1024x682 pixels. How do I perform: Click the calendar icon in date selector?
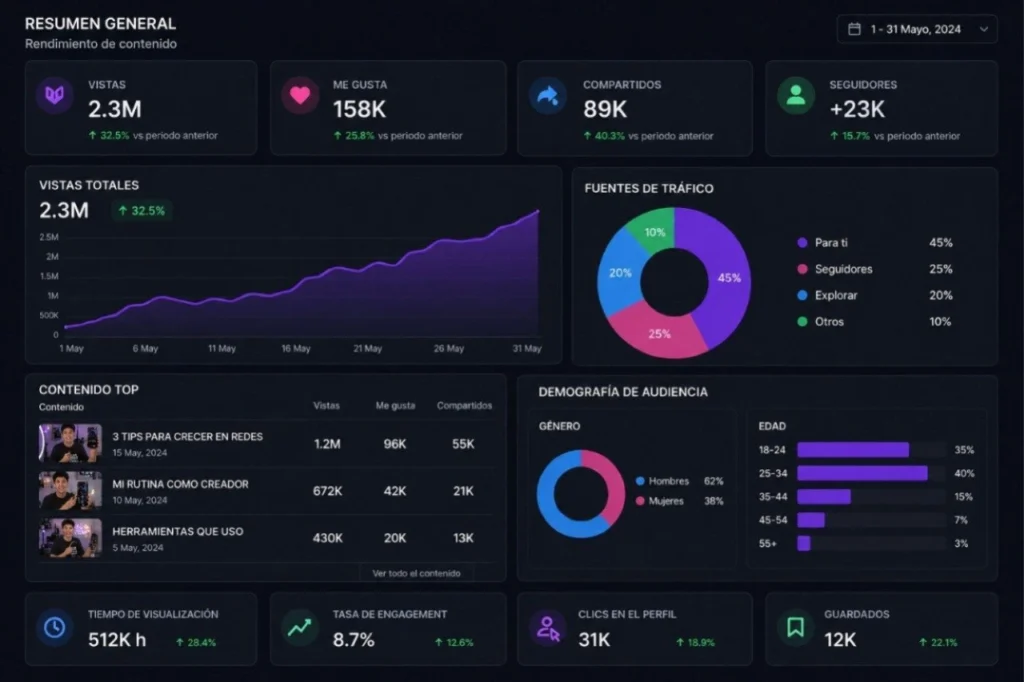point(854,29)
